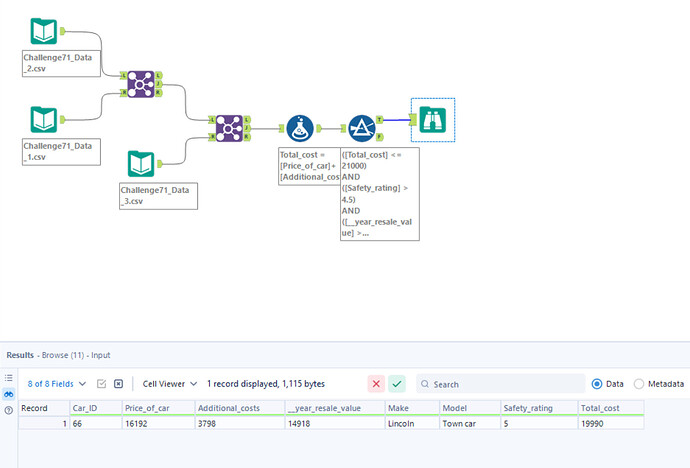Click the record number 1 row header
The height and width of the screenshot is (468, 690).
coord(44,424)
